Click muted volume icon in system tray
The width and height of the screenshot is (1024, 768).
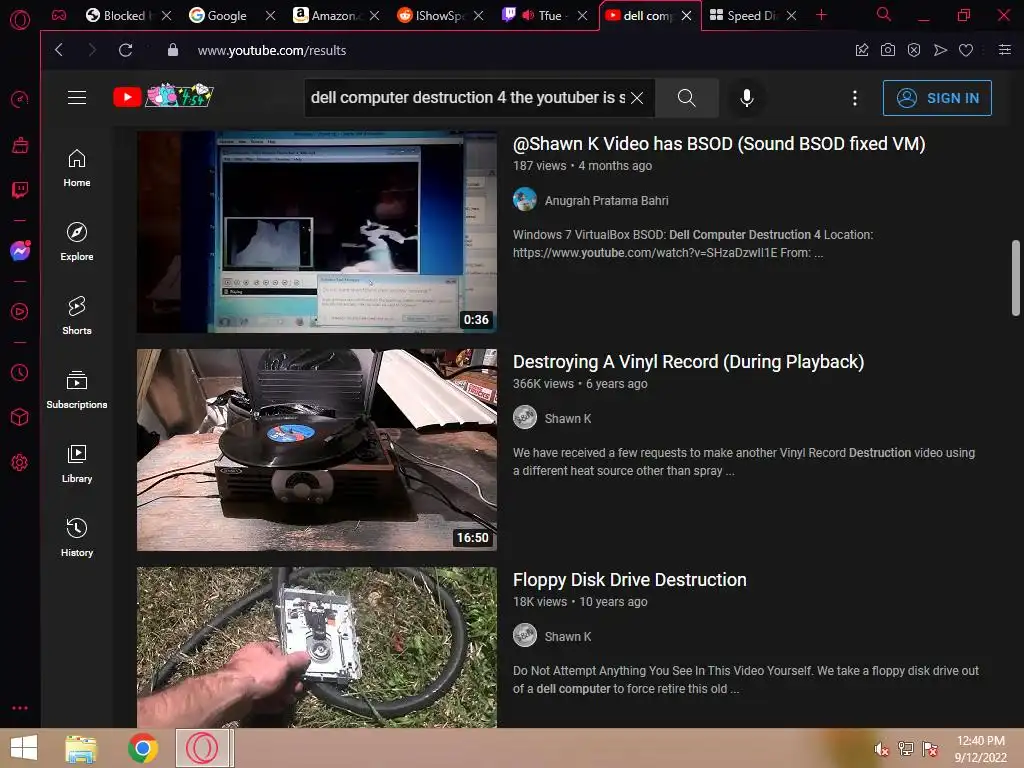[x=881, y=749]
